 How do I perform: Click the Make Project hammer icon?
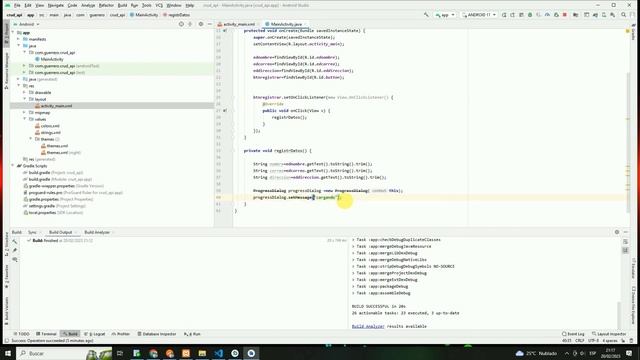pyautogui.click(x=426, y=15)
